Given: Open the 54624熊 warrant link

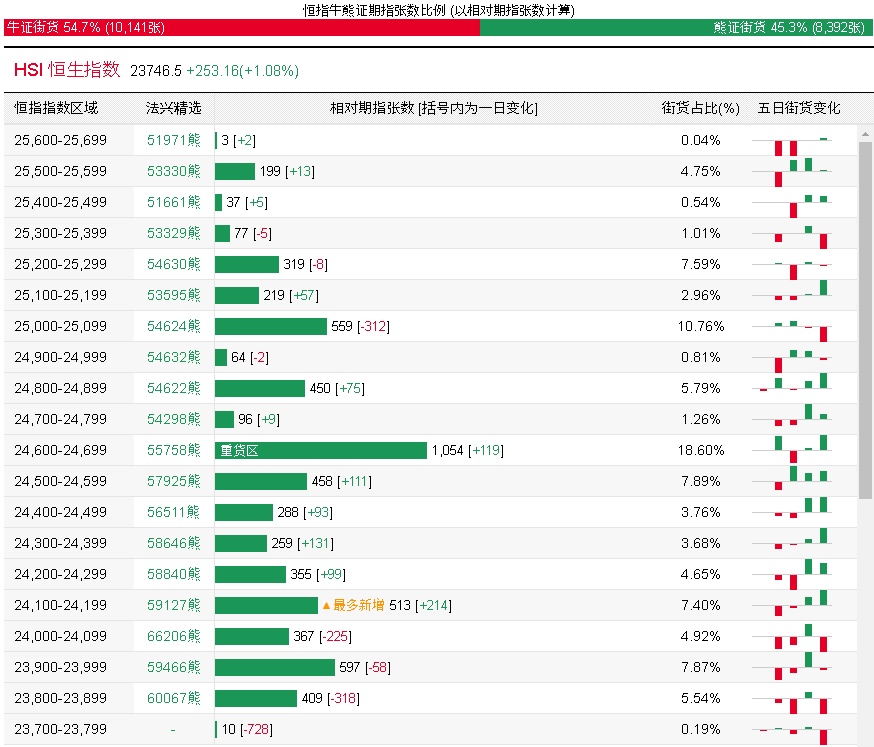Looking at the screenshot, I should click(x=173, y=326).
